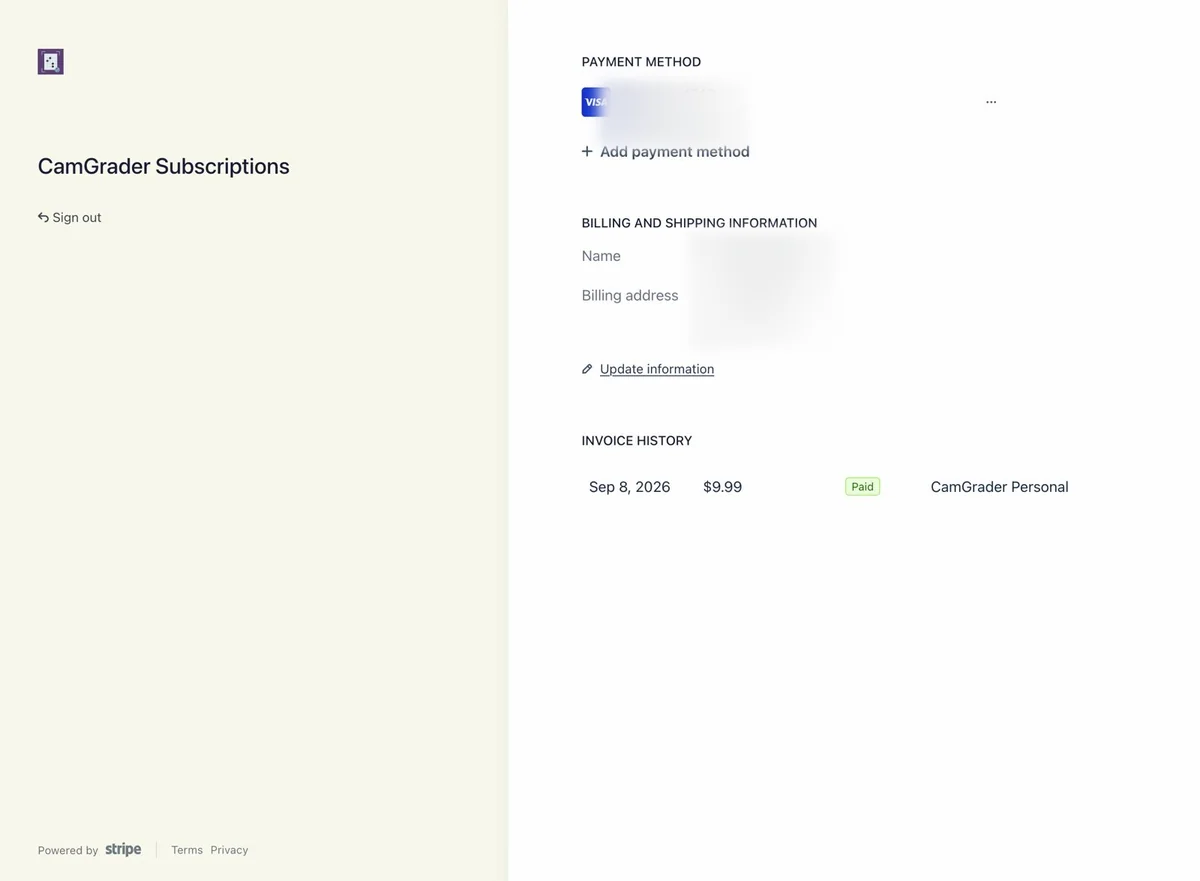Open the payment method three-dot menu
1200x881 pixels.
coord(991,102)
